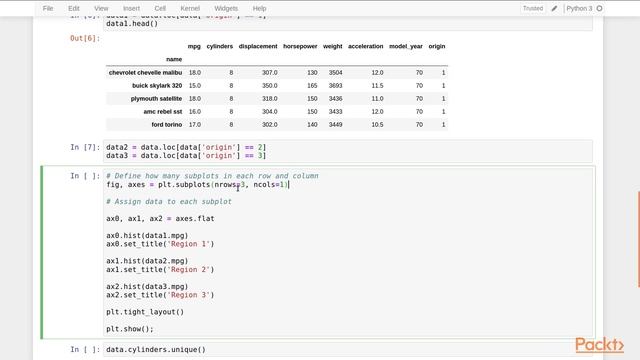This screenshot has width=640, height=360.
Task: Select the amc rebel sst row label
Action: coord(162,111)
